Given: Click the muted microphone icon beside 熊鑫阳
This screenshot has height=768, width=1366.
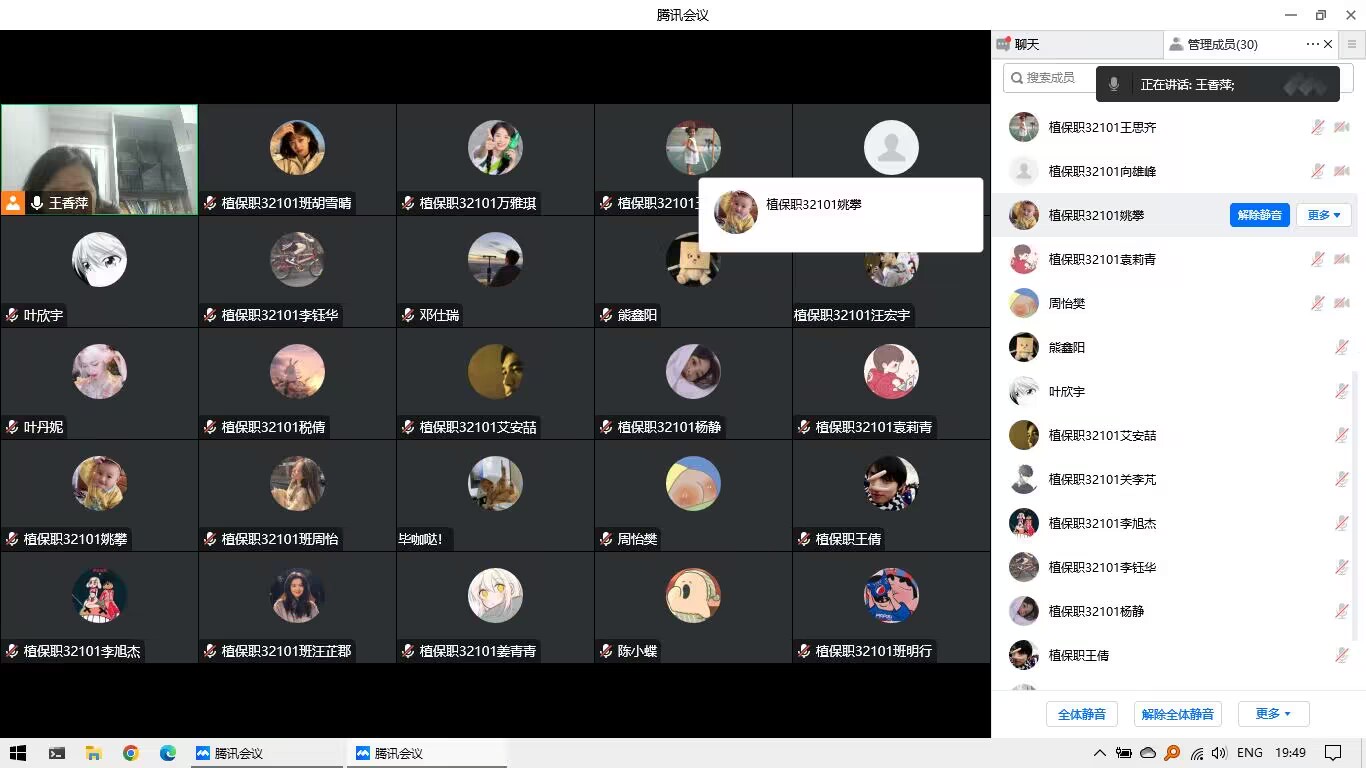Looking at the screenshot, I should coord(1341,347).
